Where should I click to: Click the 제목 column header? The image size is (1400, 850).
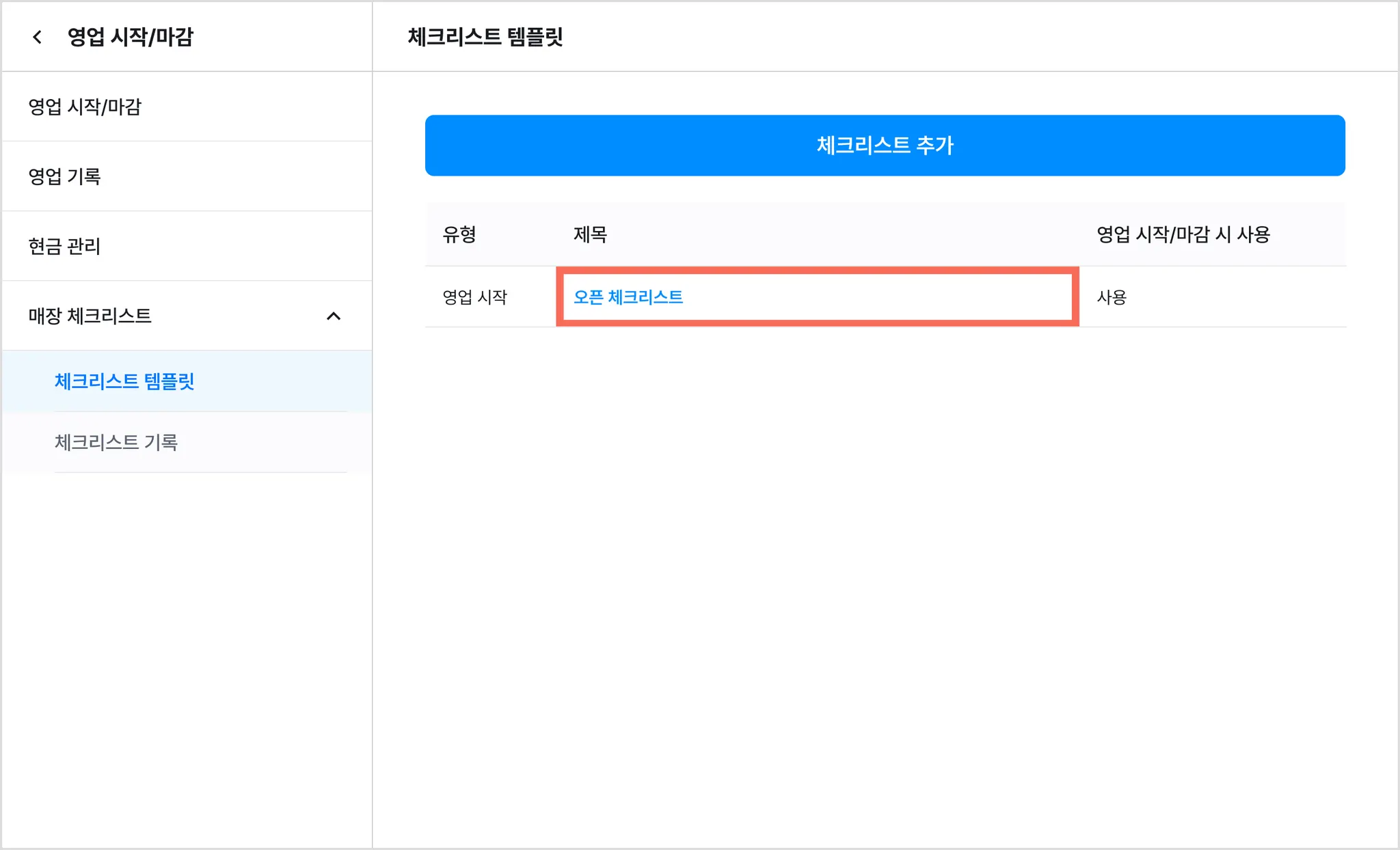[590, 234]
